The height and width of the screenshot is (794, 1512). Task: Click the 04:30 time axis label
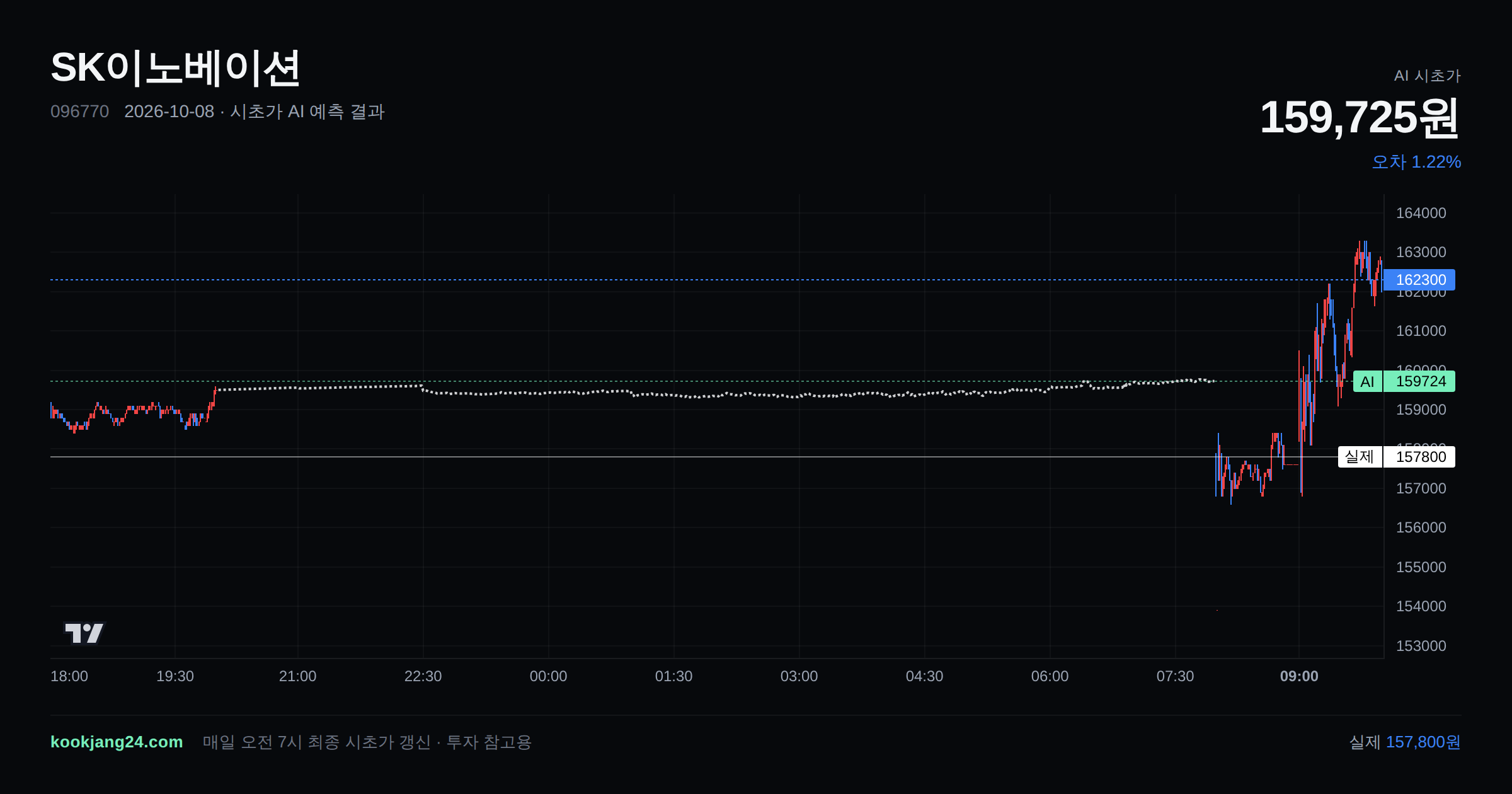coord(924,676)
